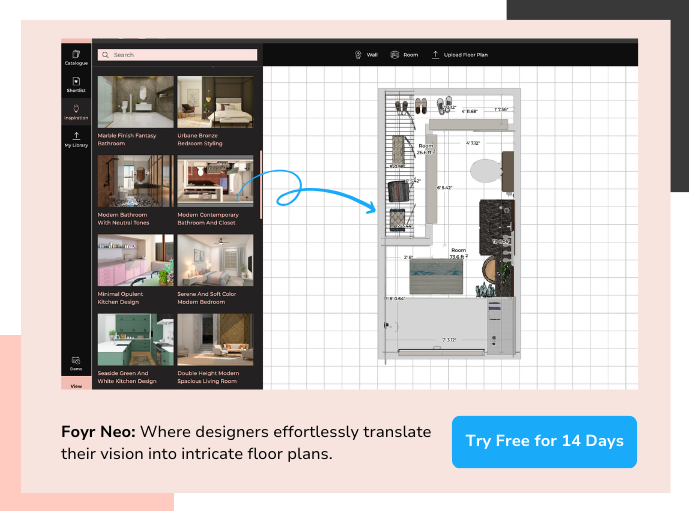Screen dimensions: 689x511
Task: Open Modern Contemporary Bathroom And Closet thumbnail
Action: pos(215,181)
